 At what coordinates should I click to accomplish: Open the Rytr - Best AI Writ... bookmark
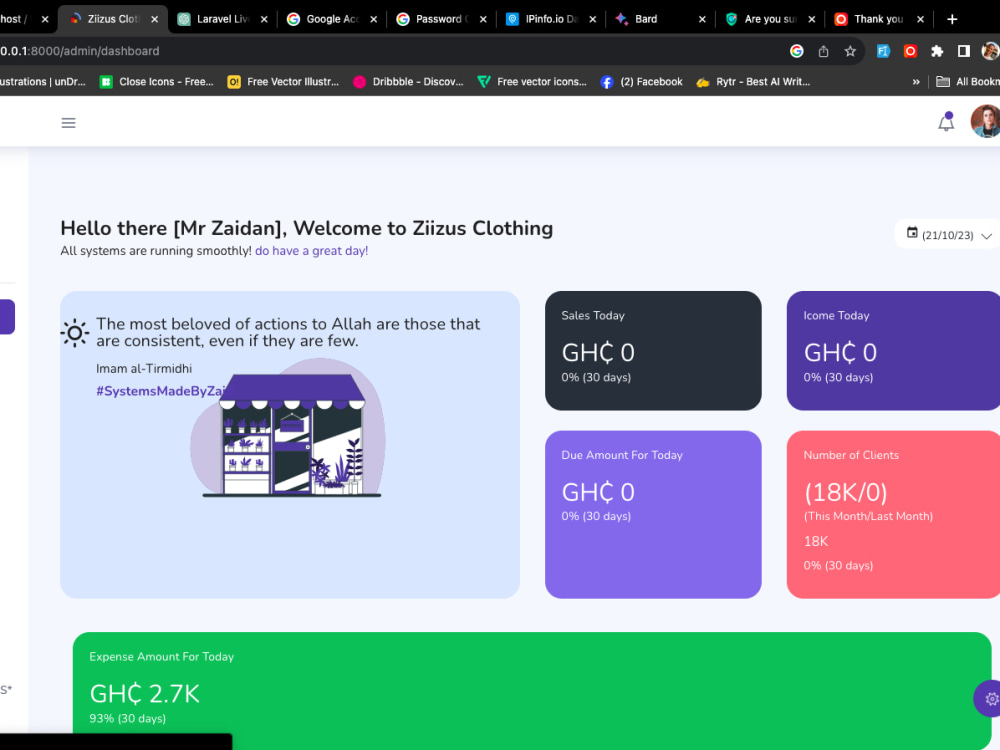(753, 82)
